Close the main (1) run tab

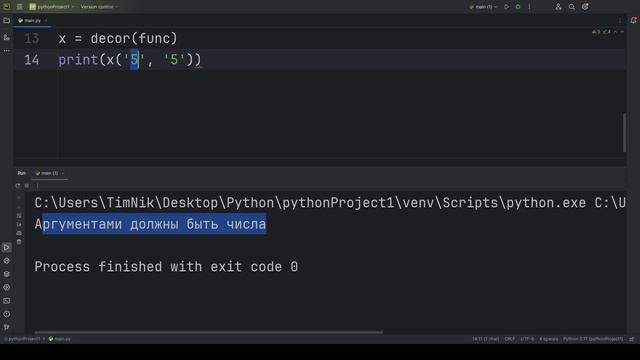point(63,173)
